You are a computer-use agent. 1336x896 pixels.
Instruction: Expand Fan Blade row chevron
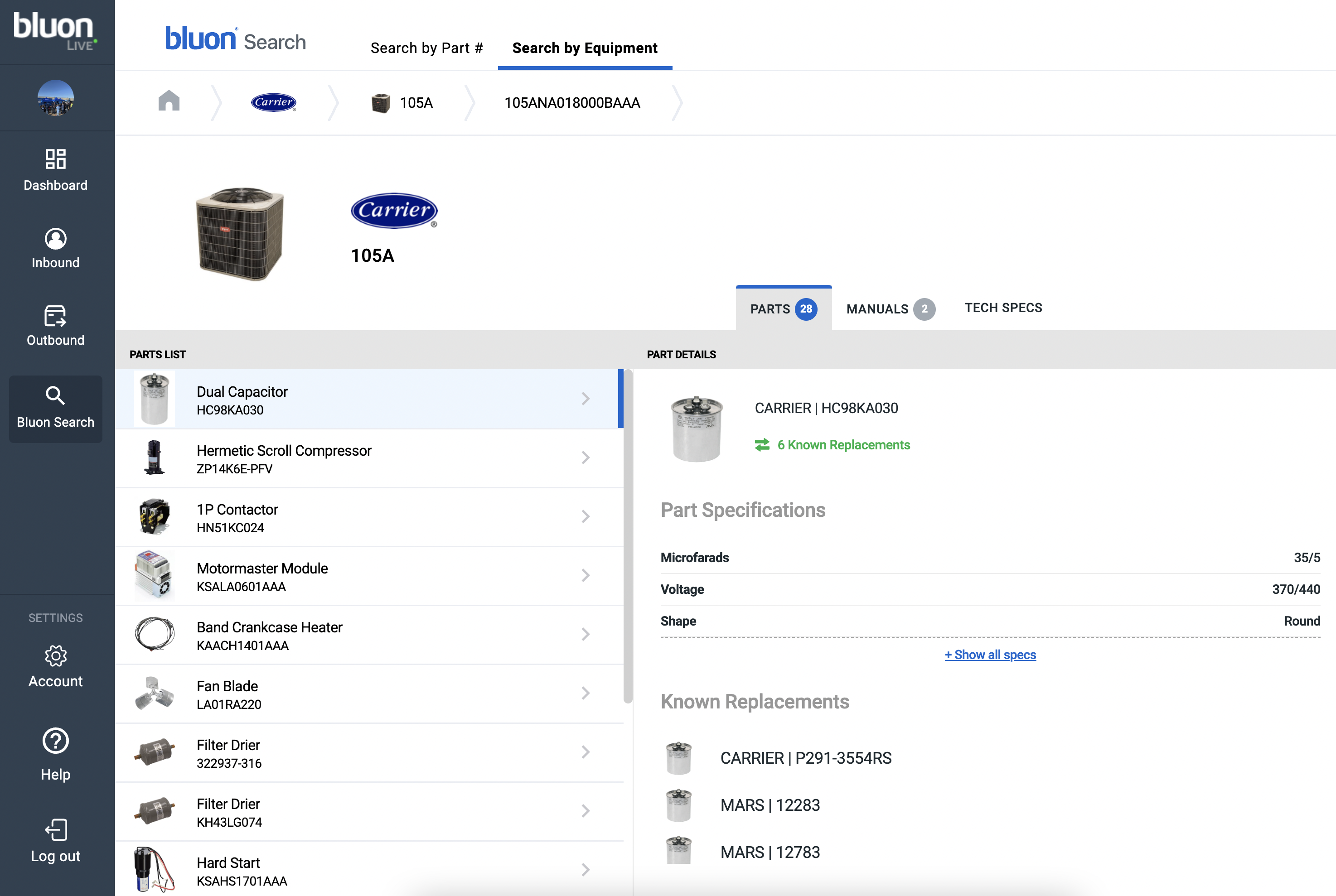586,693
